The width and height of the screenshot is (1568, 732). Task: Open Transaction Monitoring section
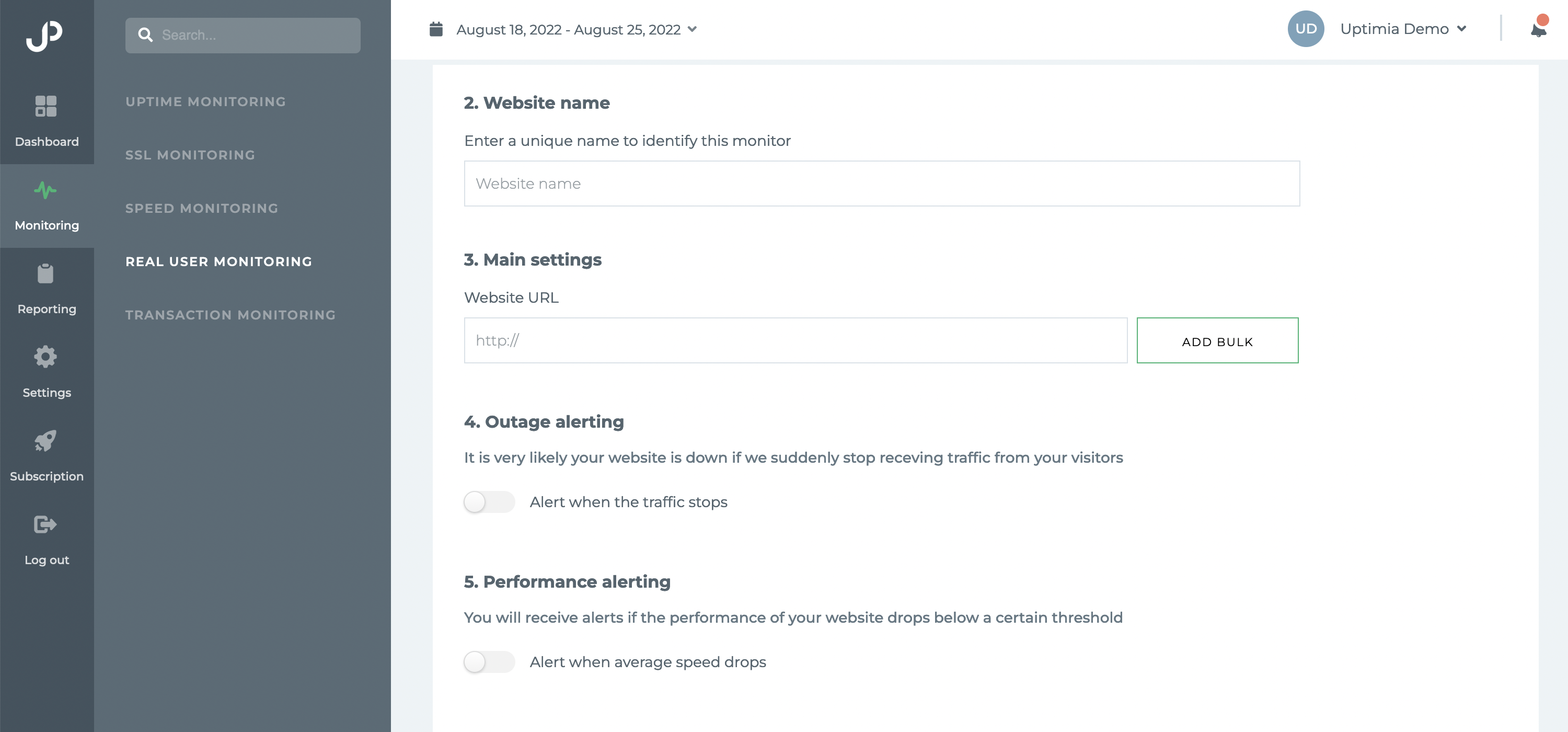coord(230,315)
